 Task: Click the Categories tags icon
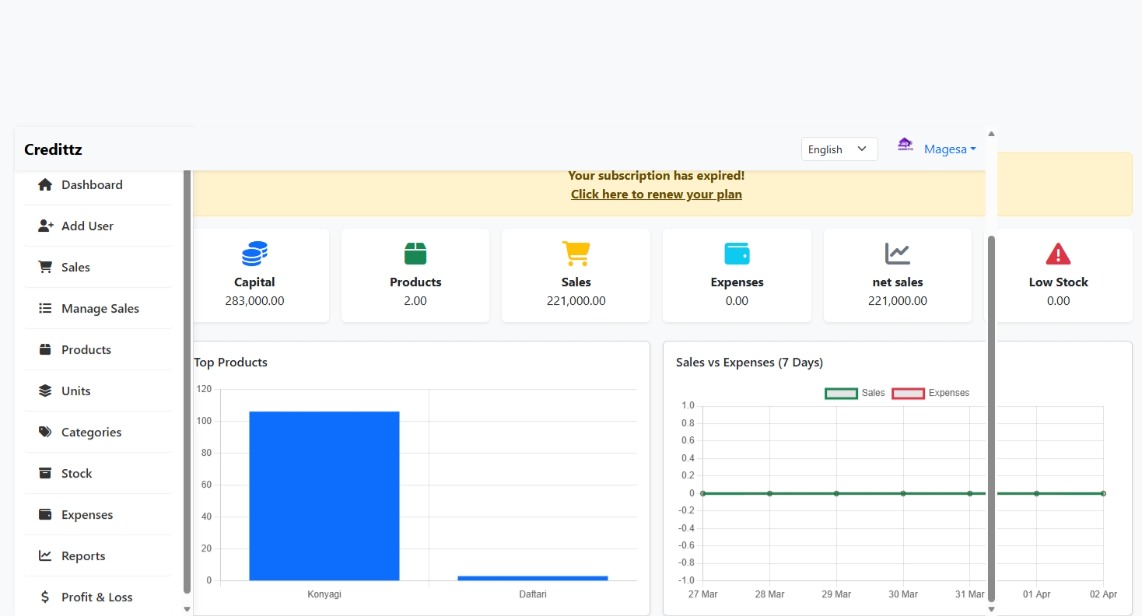(x=45, y=432)
